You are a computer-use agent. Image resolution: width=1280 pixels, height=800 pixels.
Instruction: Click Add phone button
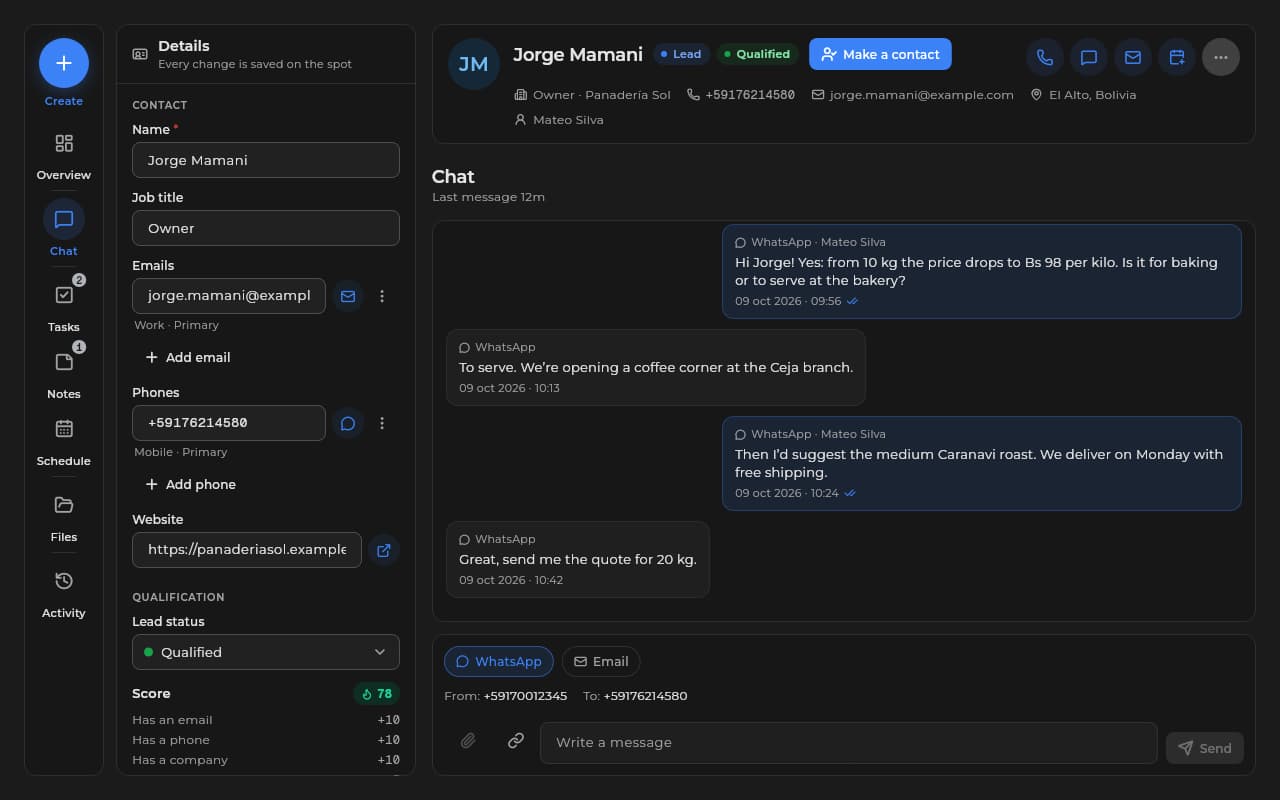point(190,484)
